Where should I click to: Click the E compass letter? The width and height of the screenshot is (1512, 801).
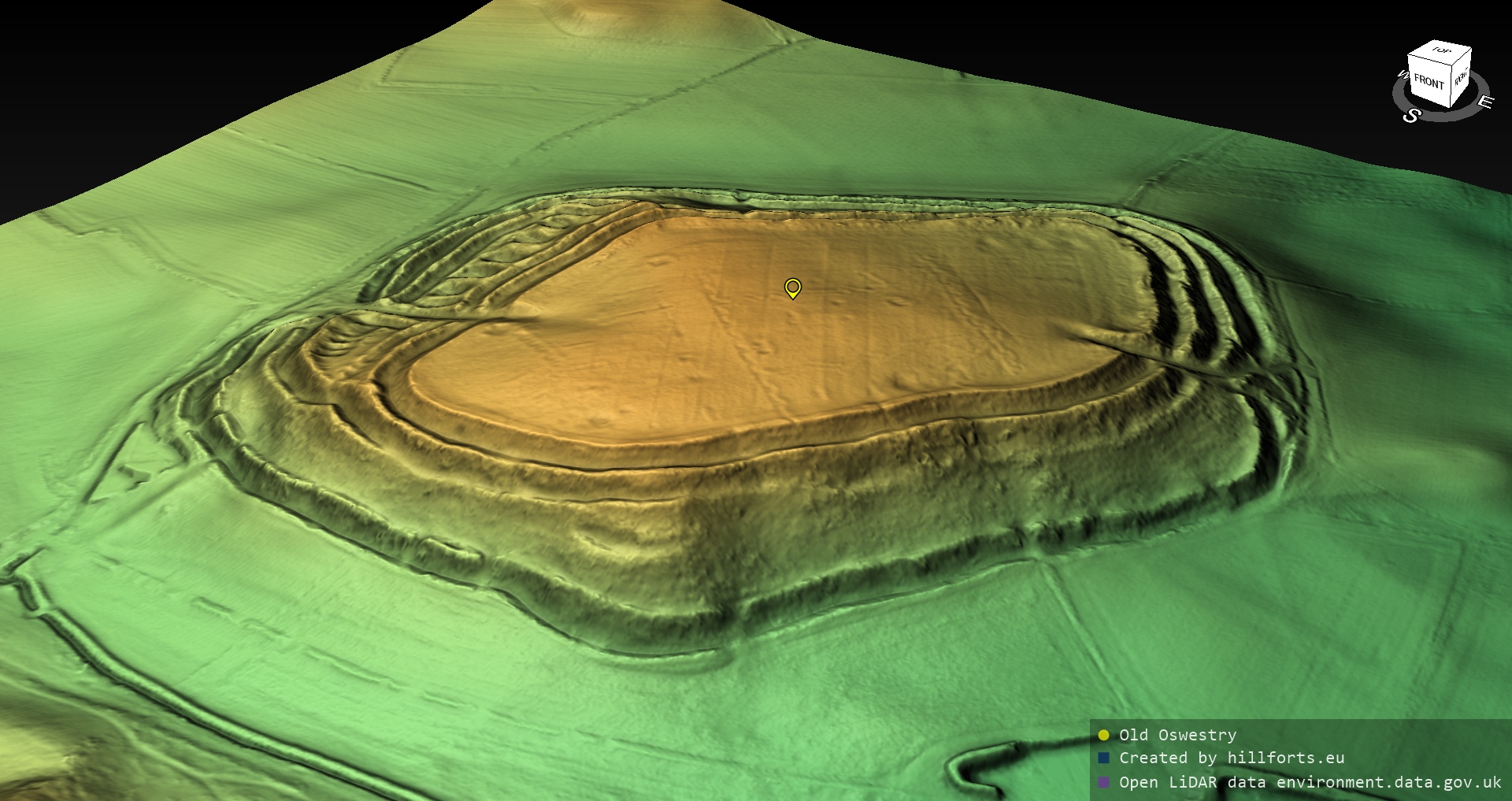coord(1484,102)
